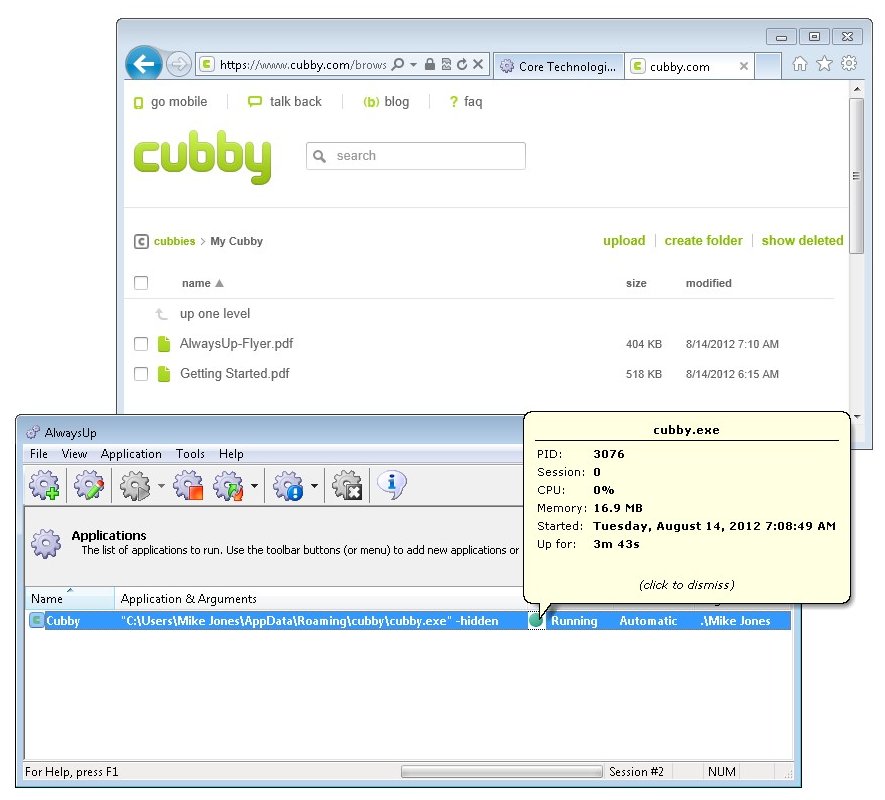
Task: Open the AlwaysUp-Flyer.pdf file
Action: pyautogui.click(x=236, y=344)
